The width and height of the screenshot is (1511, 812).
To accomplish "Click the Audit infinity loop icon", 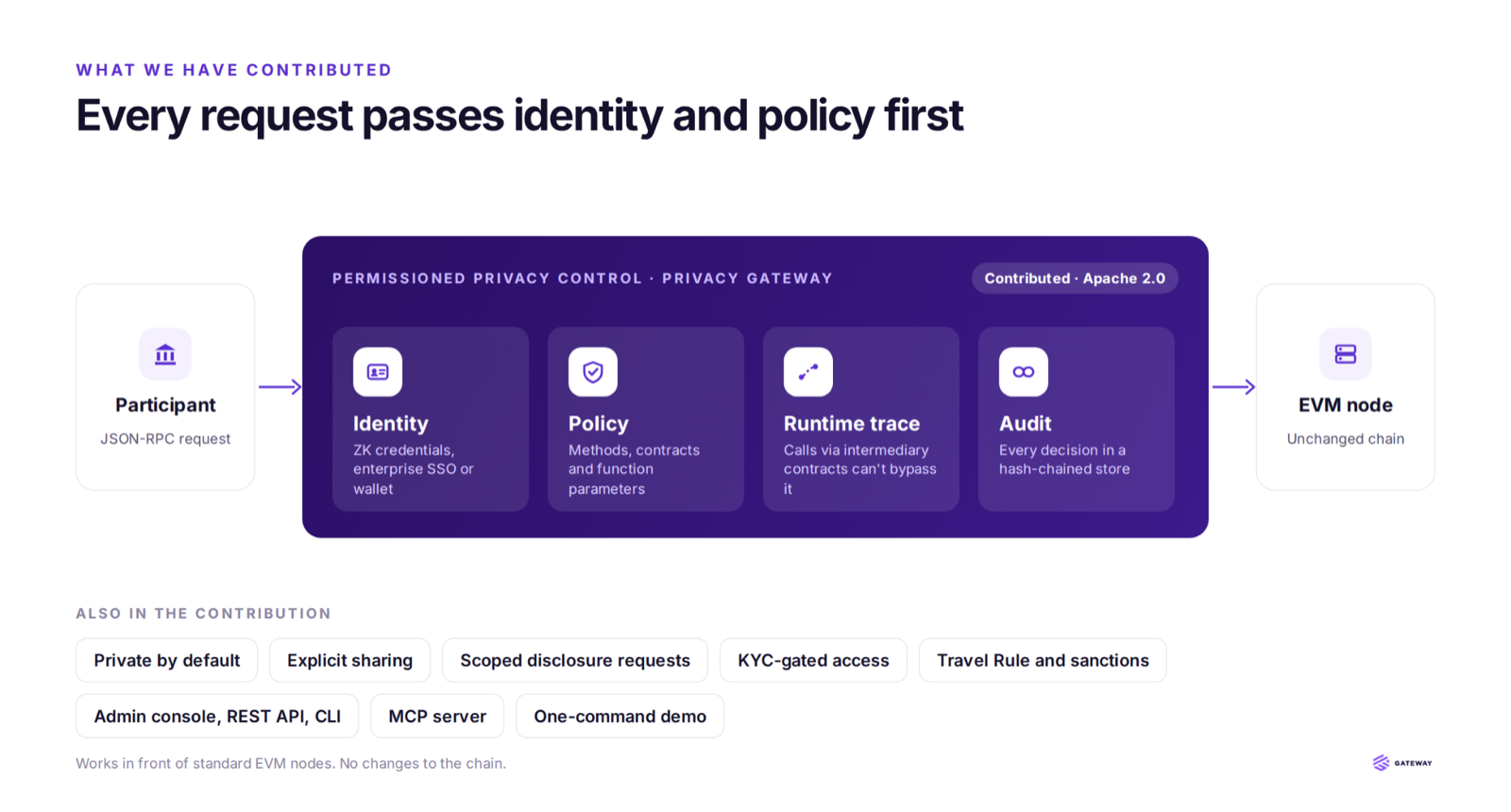I will 1024,372.
